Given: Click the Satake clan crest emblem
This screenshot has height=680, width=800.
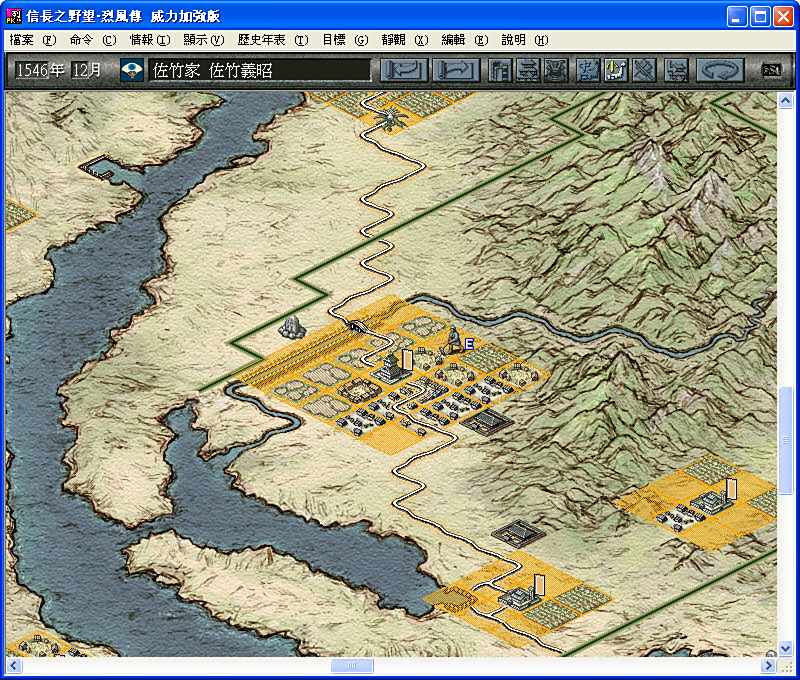Looking at the screenshot, I should 132,71.
